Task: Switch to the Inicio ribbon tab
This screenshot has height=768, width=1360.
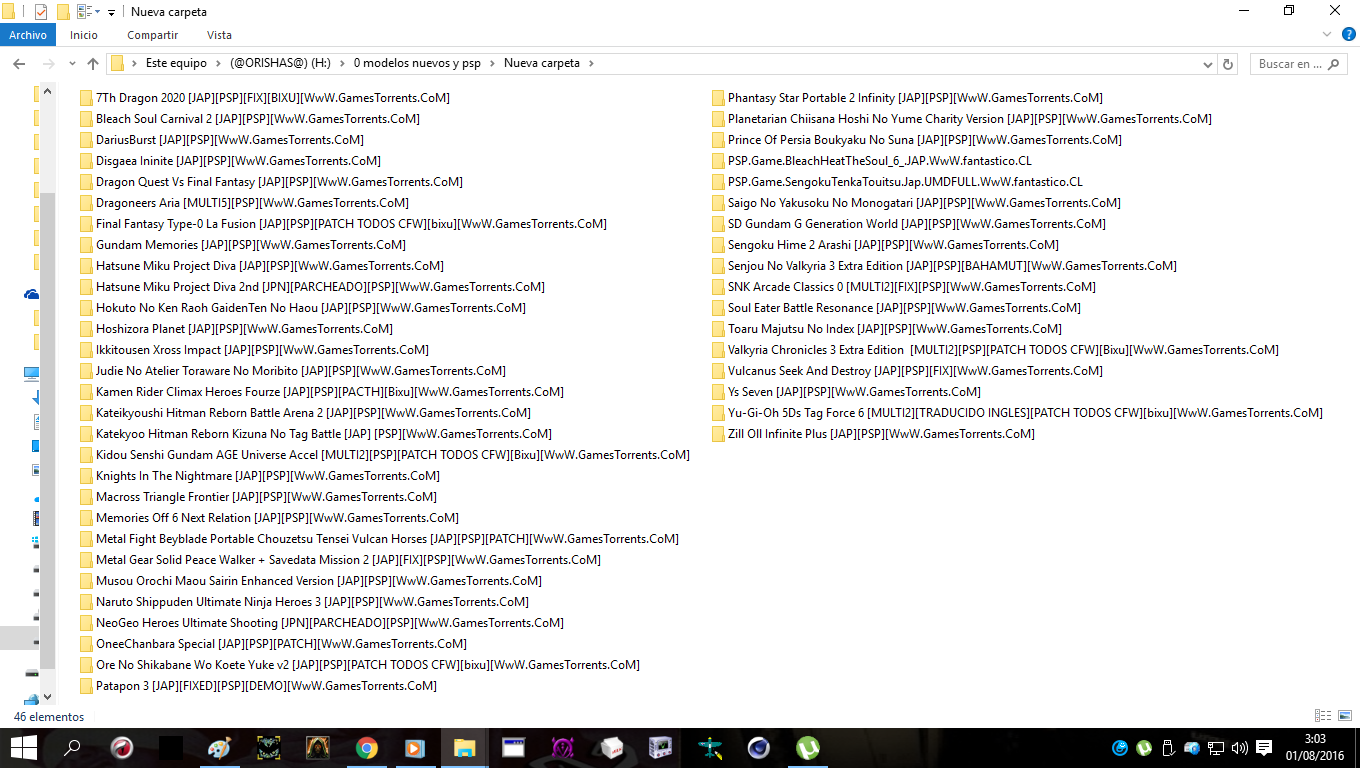Action: coord(84,35)
